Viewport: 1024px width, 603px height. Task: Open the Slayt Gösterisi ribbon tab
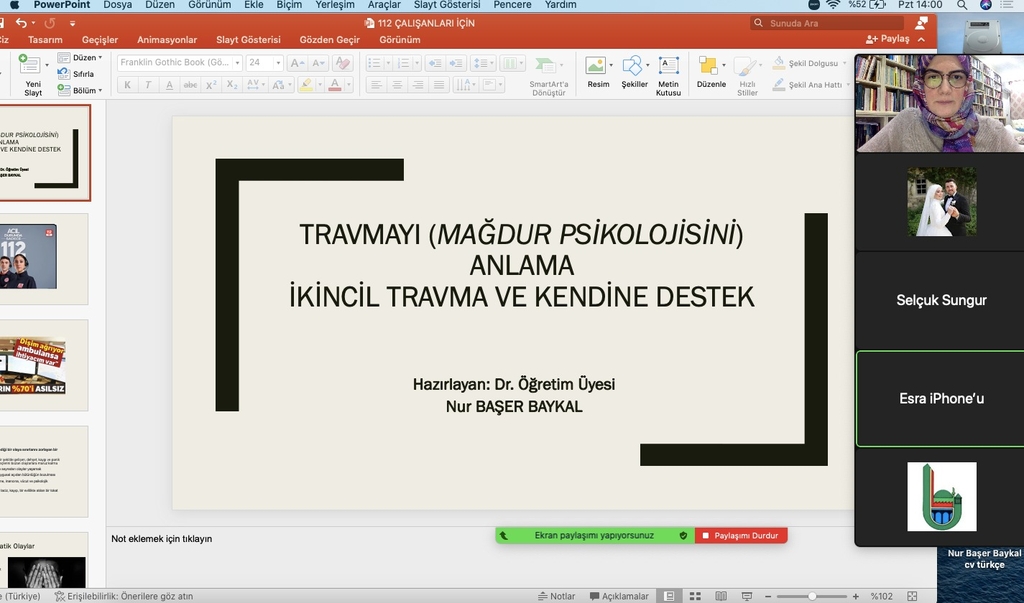tap(248, 40)
